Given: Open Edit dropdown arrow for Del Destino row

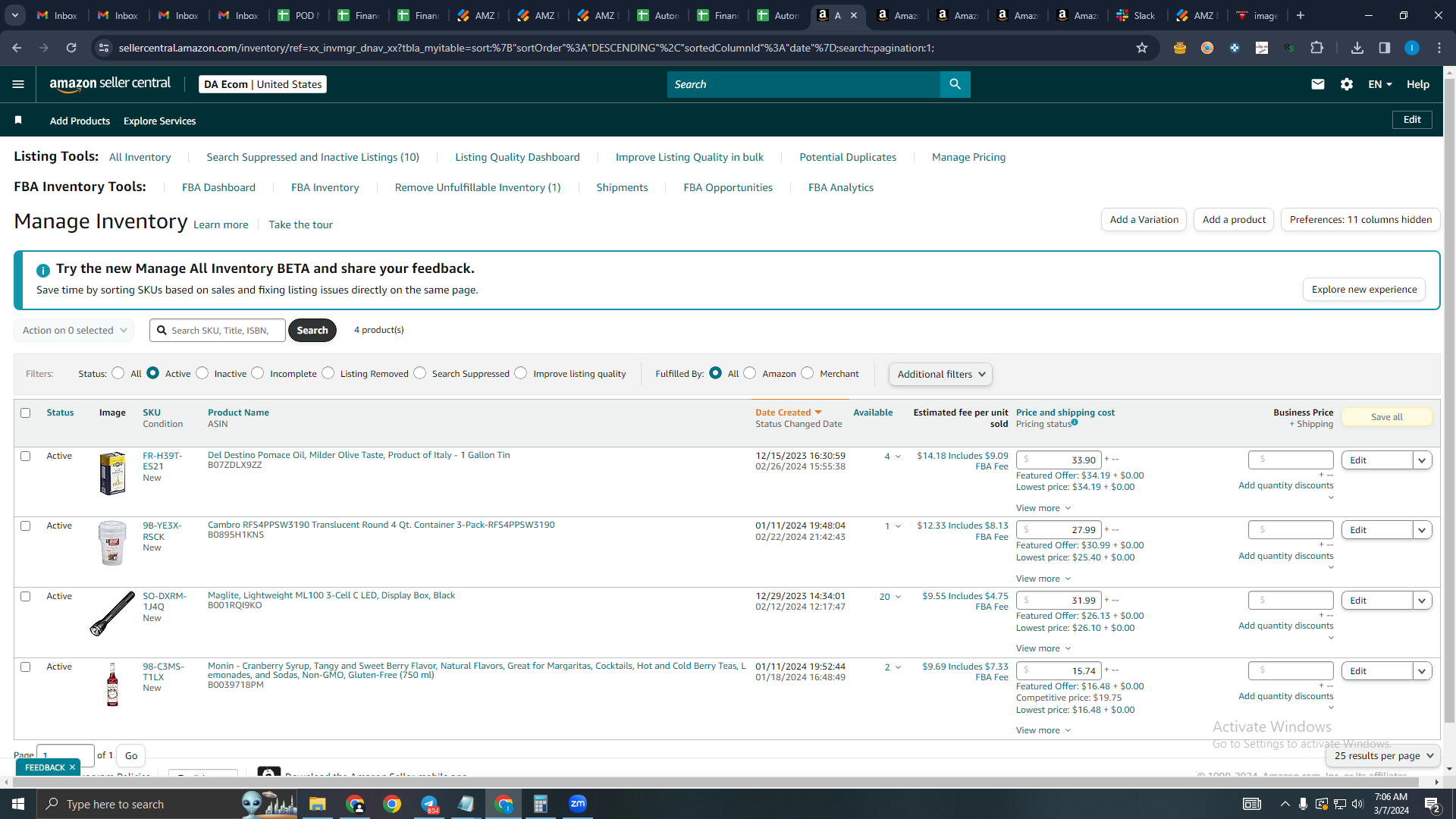Looking at the screenshot, I should pos(1422,460).
